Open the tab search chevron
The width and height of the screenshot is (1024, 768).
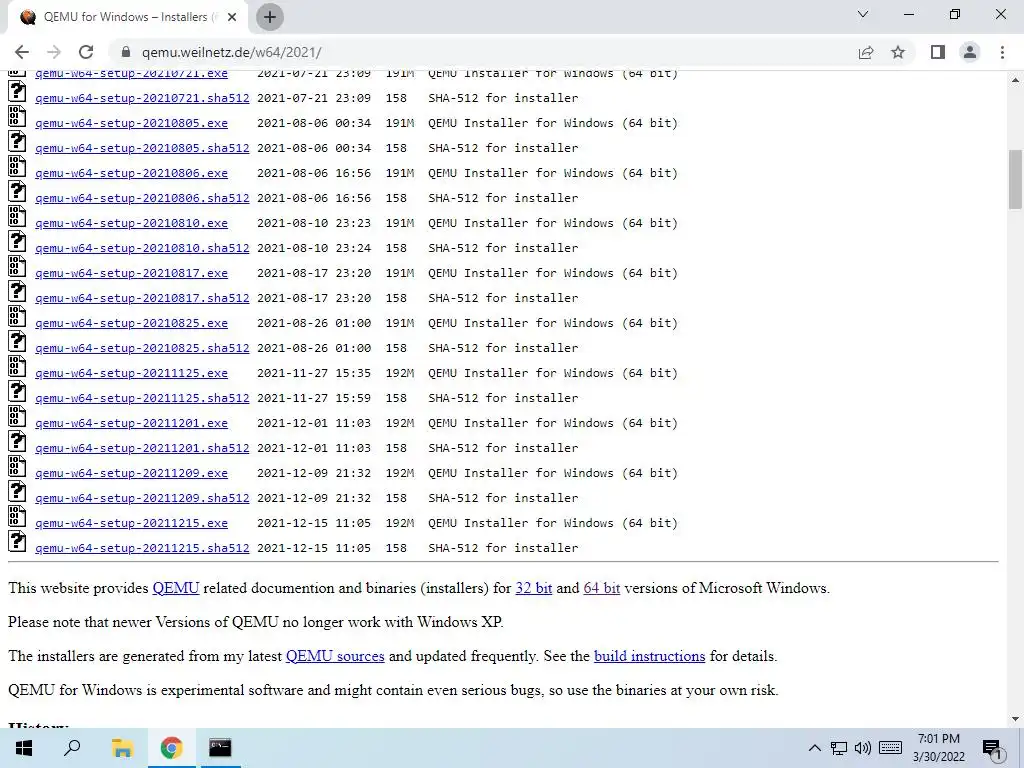click(863, 14)
